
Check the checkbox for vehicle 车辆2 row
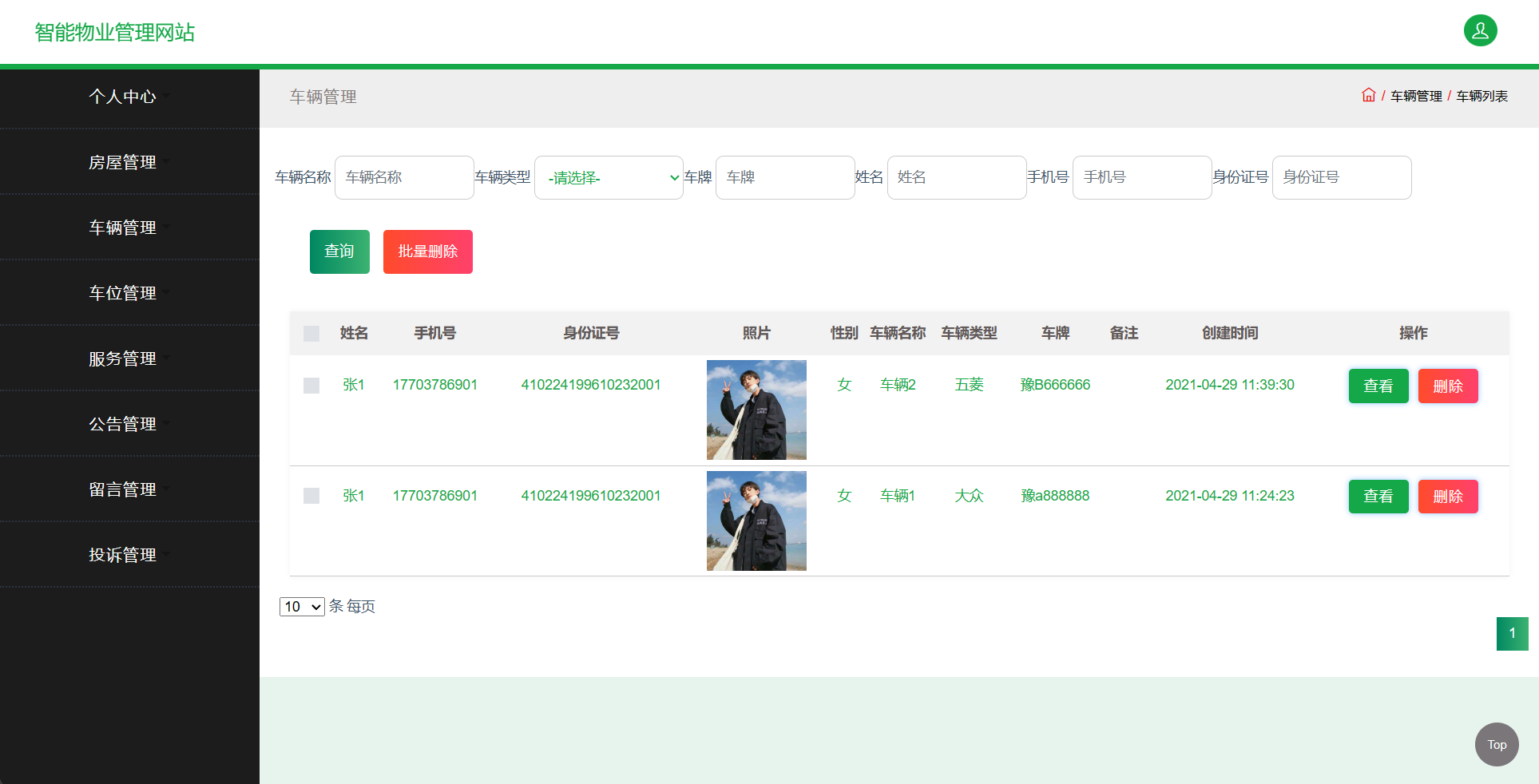311,385
